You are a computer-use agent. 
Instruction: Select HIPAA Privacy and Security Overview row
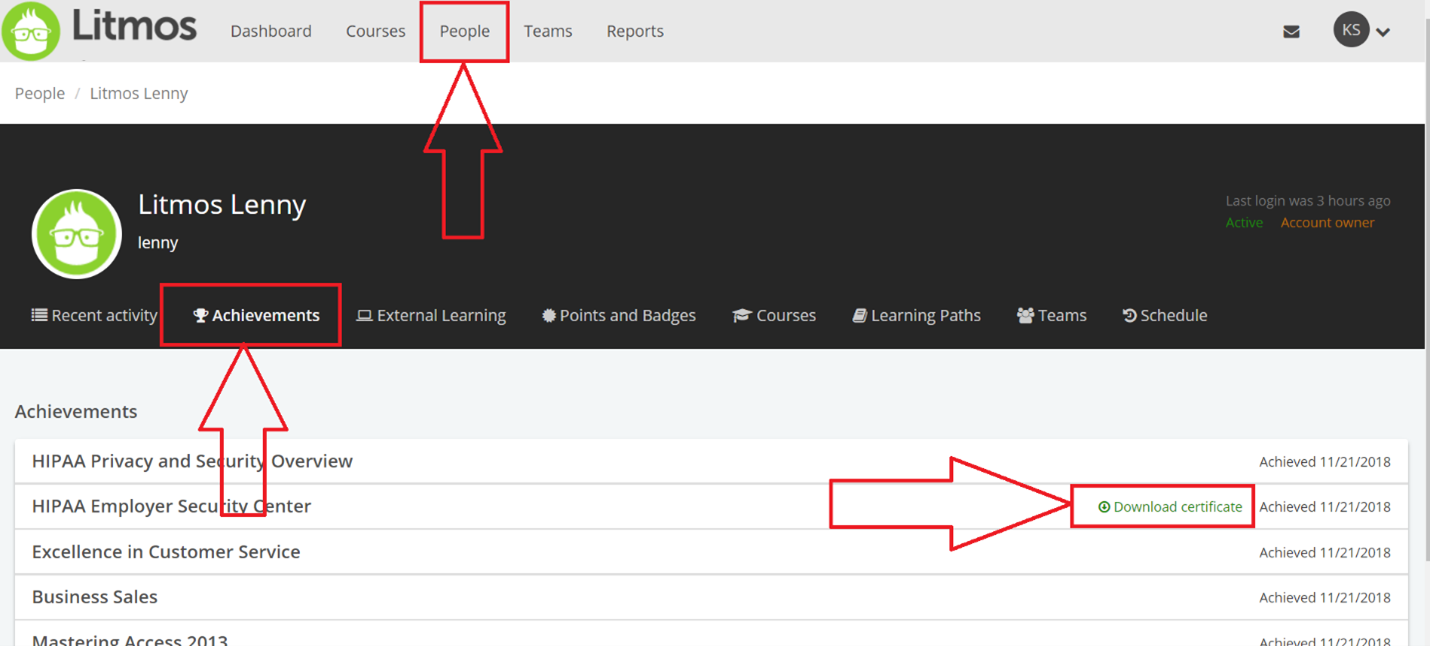click(x=711, y=461)
